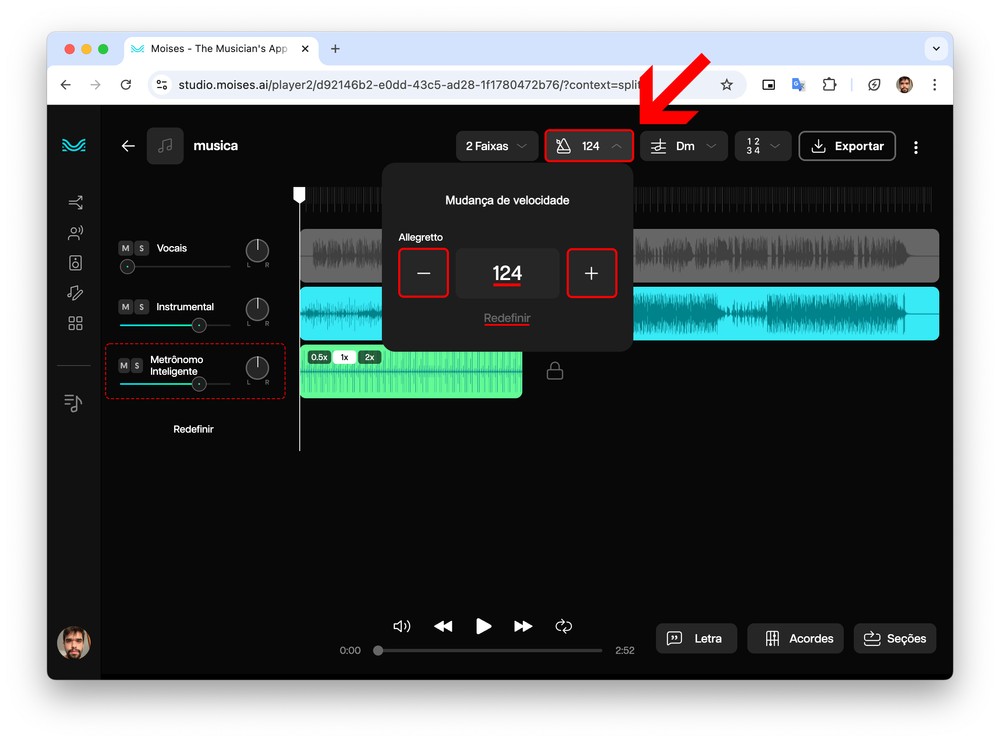Image resolution: width=1000 pixels, height=742 pixels.
Task: Mute the Vocais track
Action: pyautogui.click(x=125, y=248)
